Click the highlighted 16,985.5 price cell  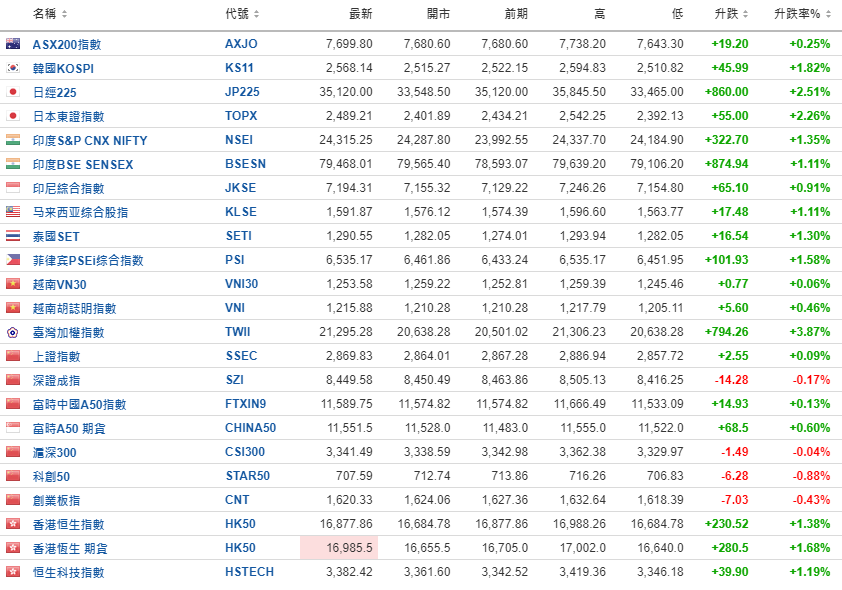coord(338,548)
